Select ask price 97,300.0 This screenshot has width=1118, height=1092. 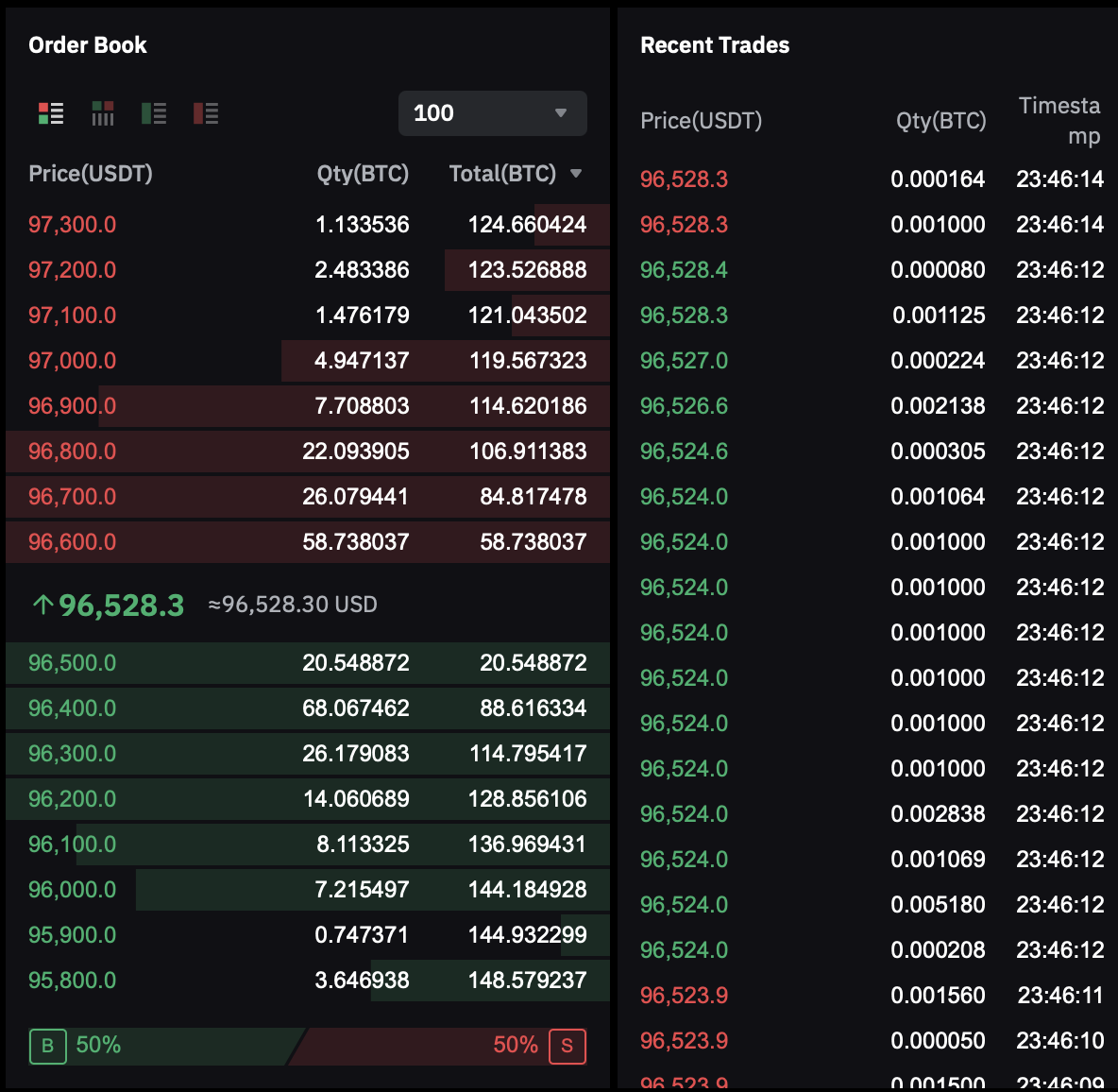click(72, 225)
